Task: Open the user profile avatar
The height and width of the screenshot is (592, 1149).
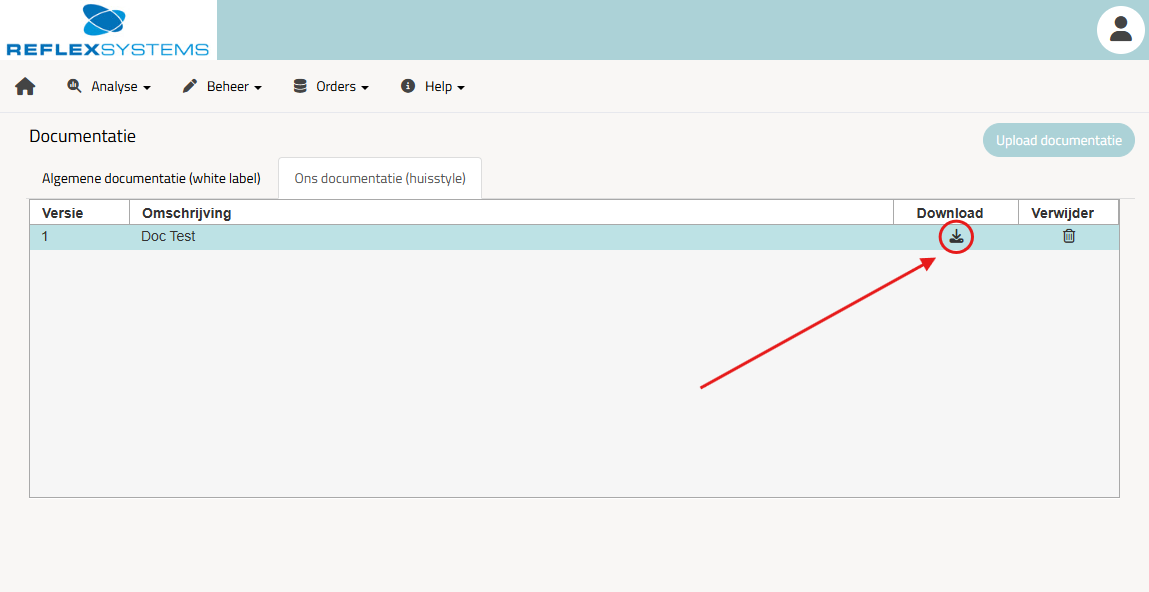Action: [1120, 29]
